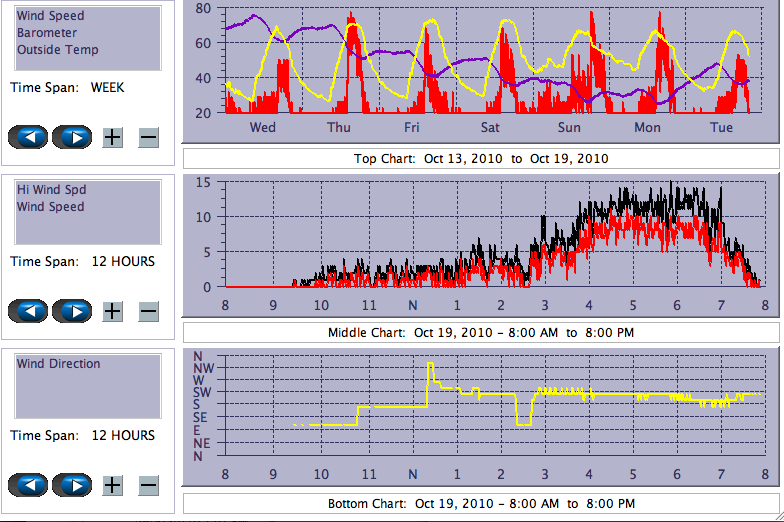Increase middle chart time span with plus

click(113, 311)
